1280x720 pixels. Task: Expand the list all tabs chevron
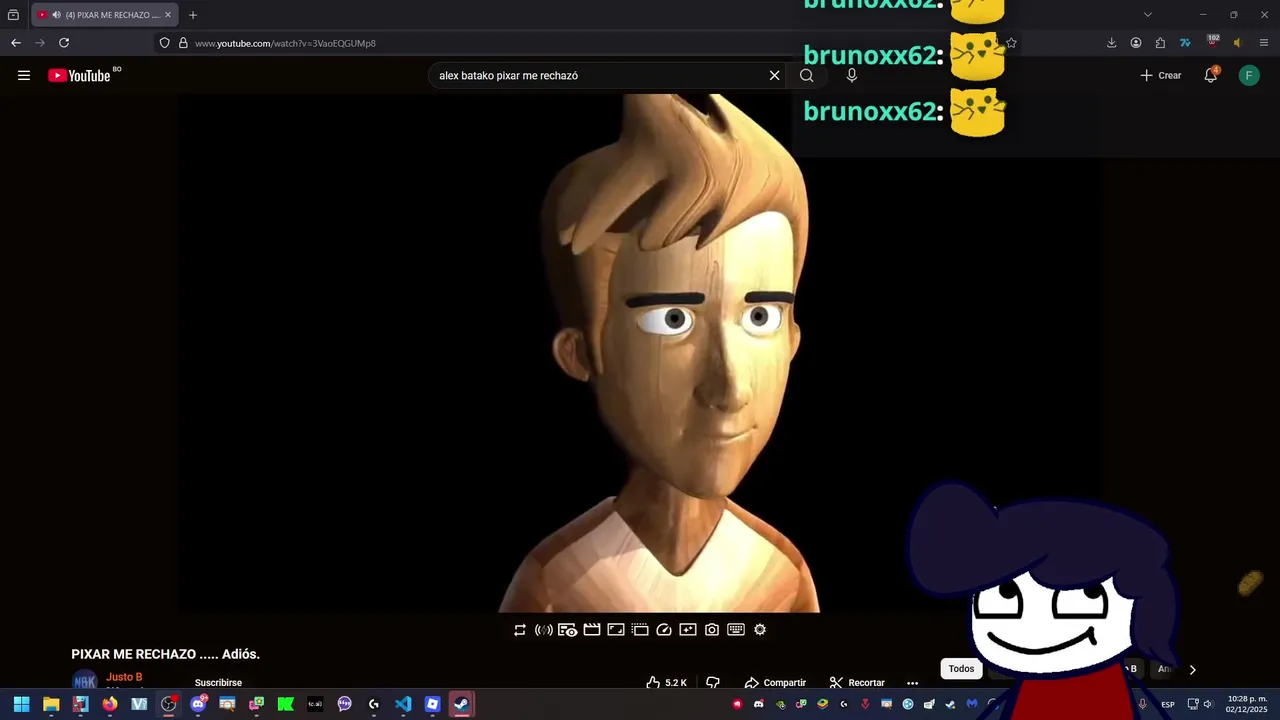click(x=1148, y=15)
